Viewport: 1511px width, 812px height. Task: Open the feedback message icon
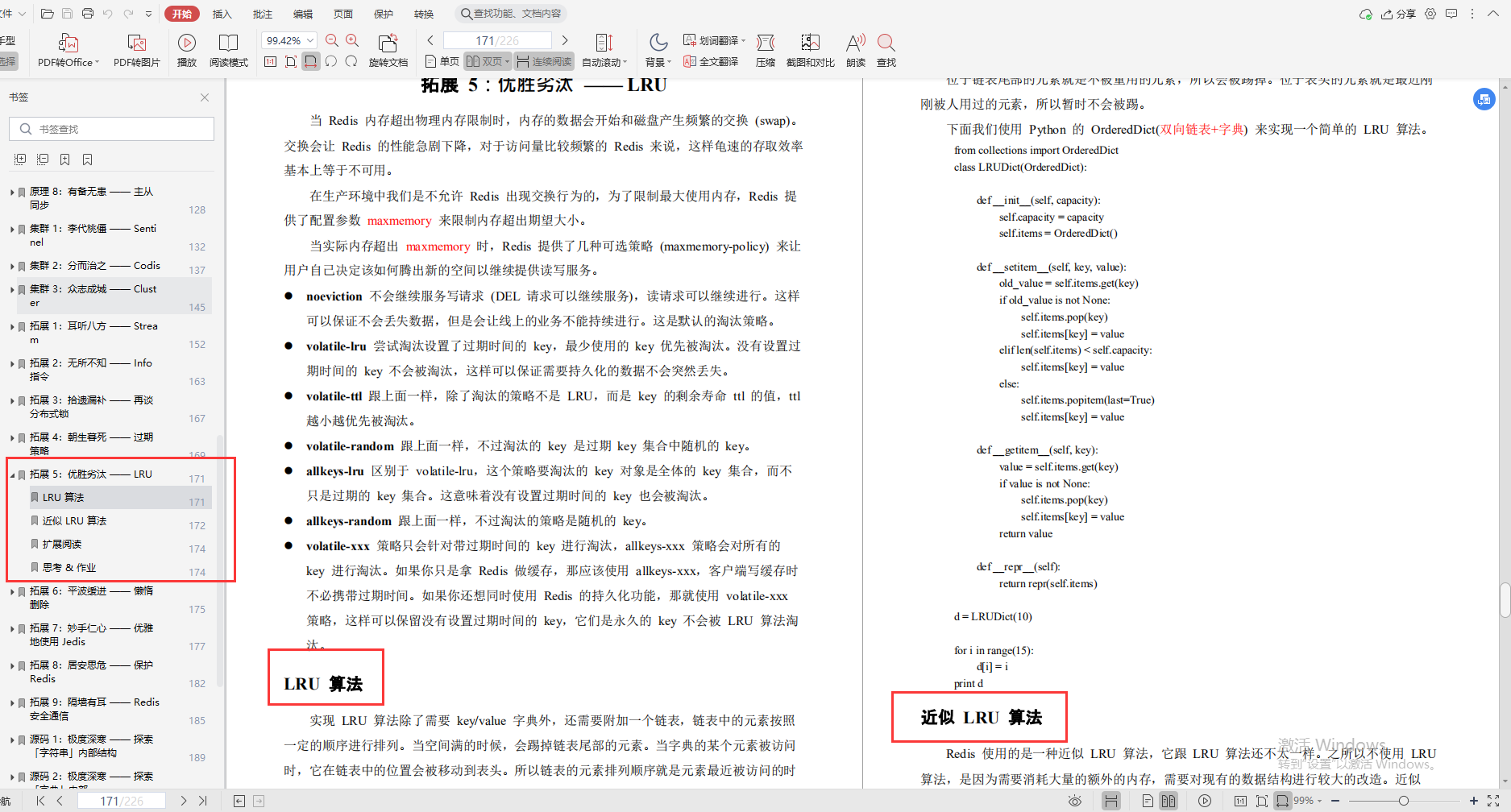tap(1451, 14)
